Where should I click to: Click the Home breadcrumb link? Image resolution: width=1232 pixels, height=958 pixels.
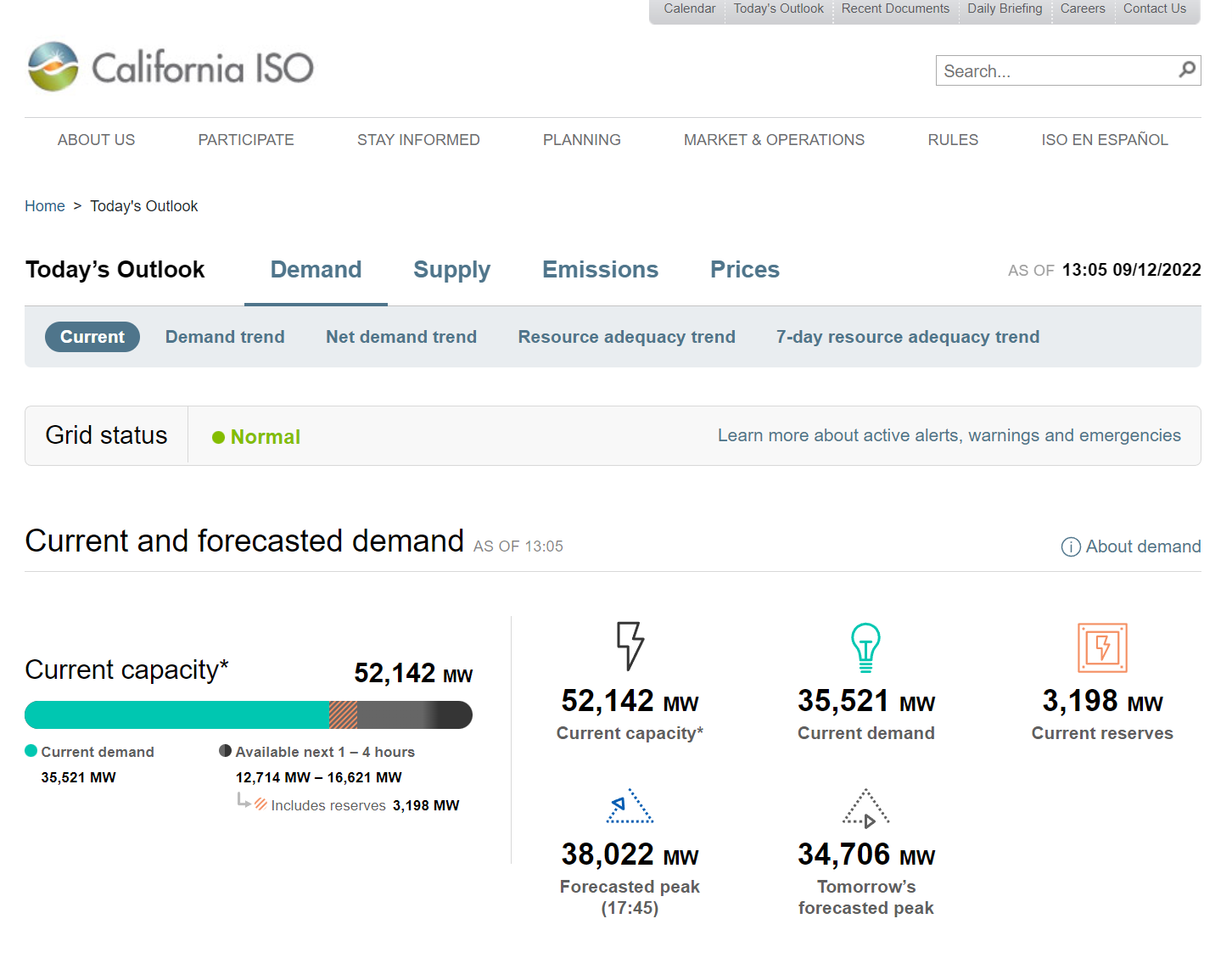[45, 206]
